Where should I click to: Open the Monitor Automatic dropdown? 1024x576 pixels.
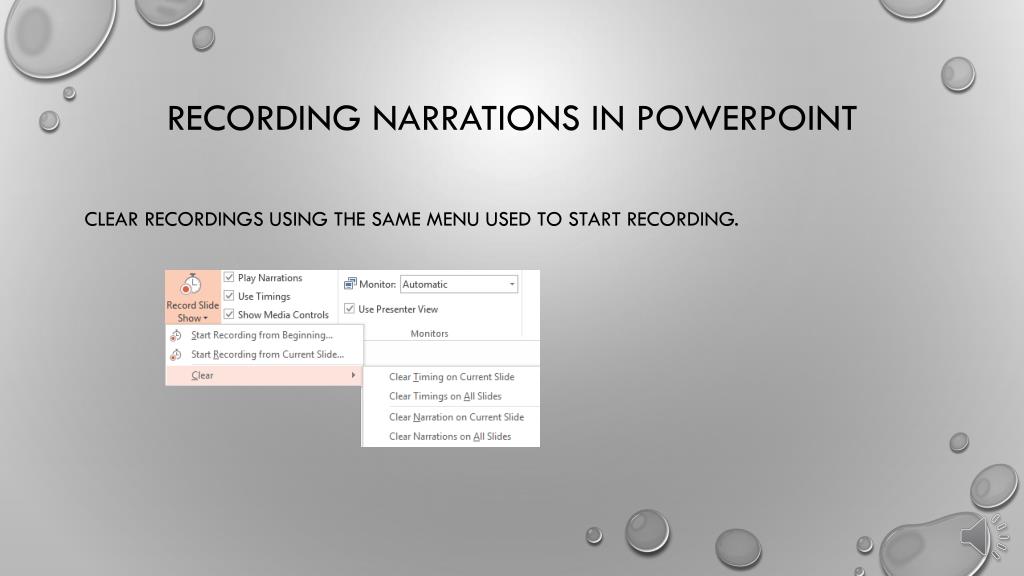pyautogui.click(x=459, y=284)
